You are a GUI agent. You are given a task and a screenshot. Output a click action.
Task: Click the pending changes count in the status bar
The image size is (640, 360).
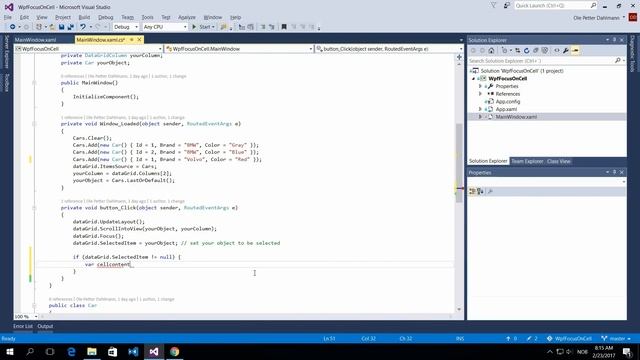(532, 339)
